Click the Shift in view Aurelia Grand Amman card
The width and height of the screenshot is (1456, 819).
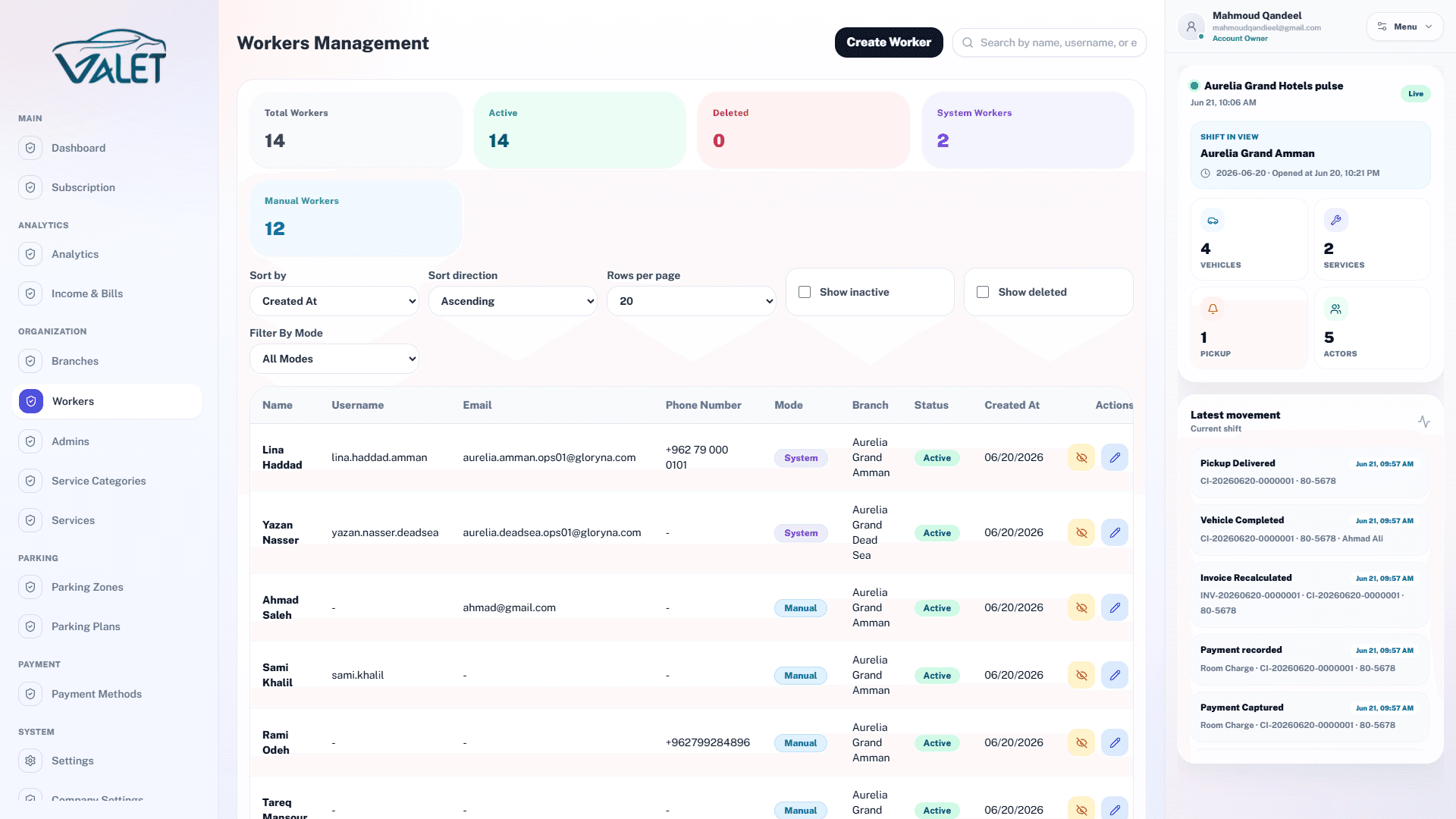click(x=1310, y=155)
